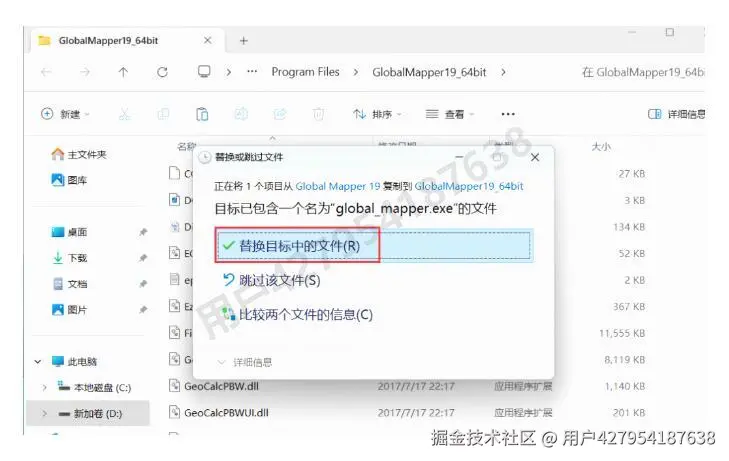Click the Forward navigation arrow
This screenshot has height=461, width=729.
click(x=85, y=72)
